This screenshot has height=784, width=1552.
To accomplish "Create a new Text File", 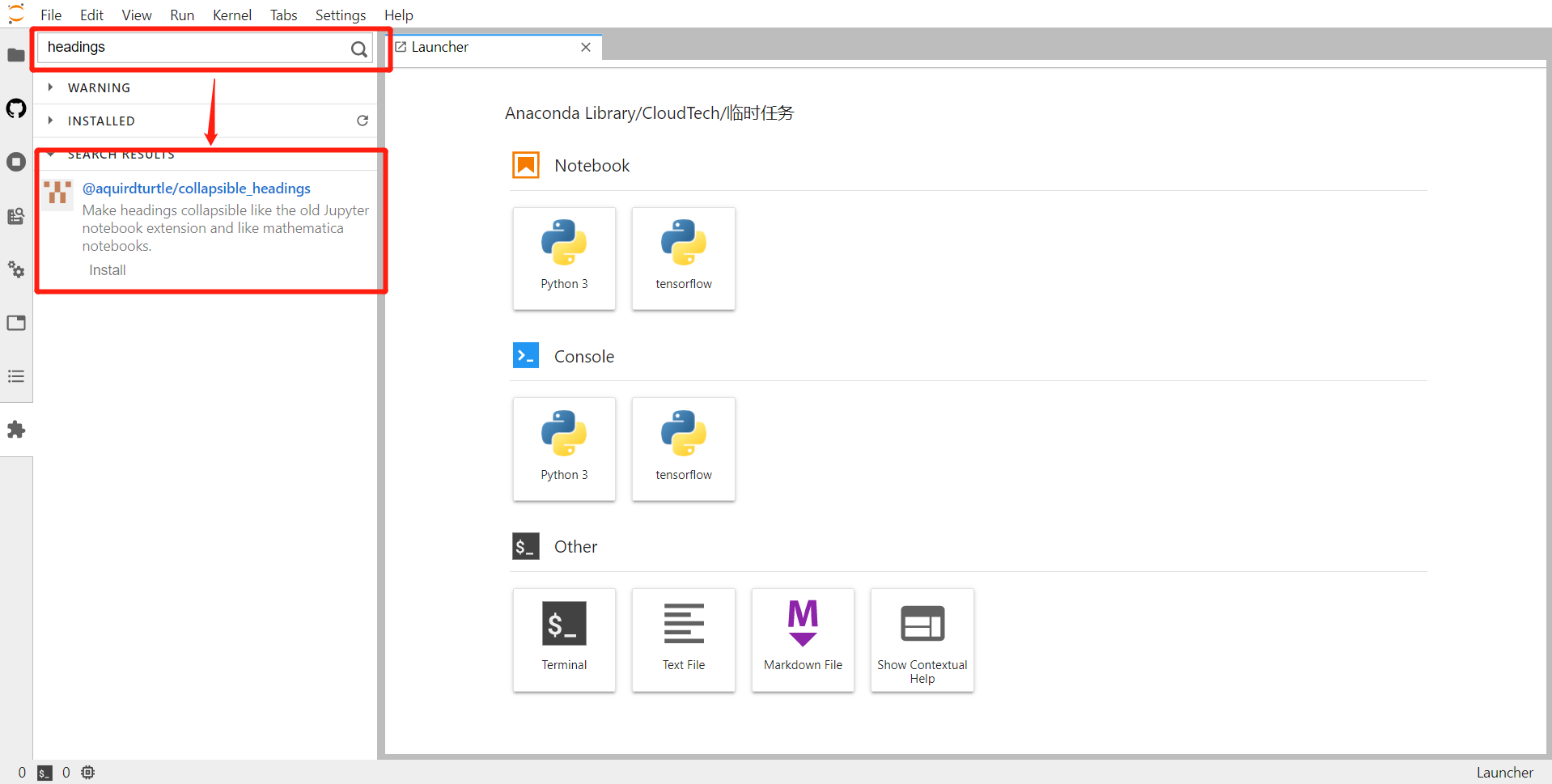I will coord(684,640).
